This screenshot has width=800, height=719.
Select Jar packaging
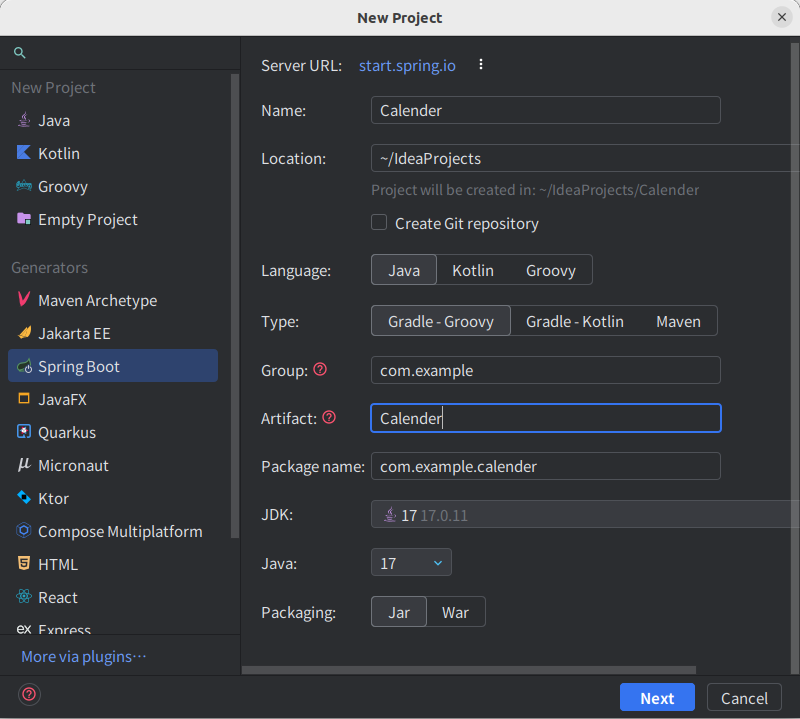pos(399,612)
